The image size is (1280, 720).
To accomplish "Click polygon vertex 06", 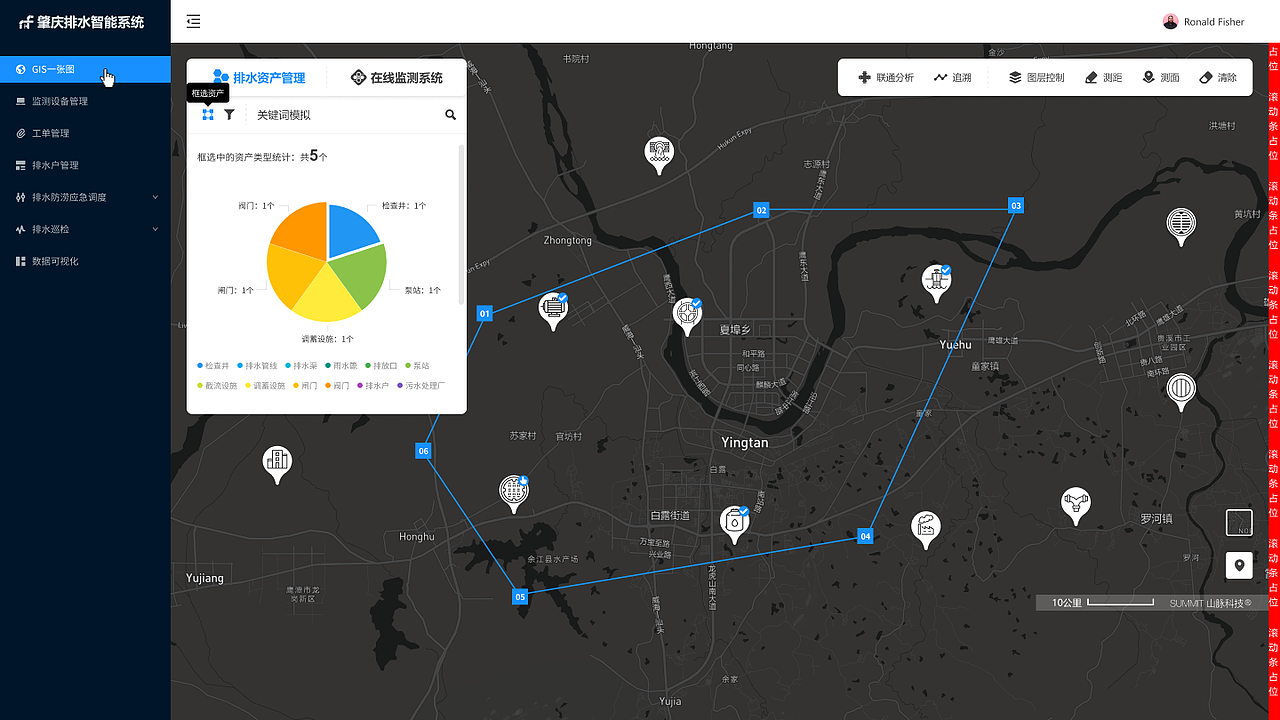I will pos(423,452).
